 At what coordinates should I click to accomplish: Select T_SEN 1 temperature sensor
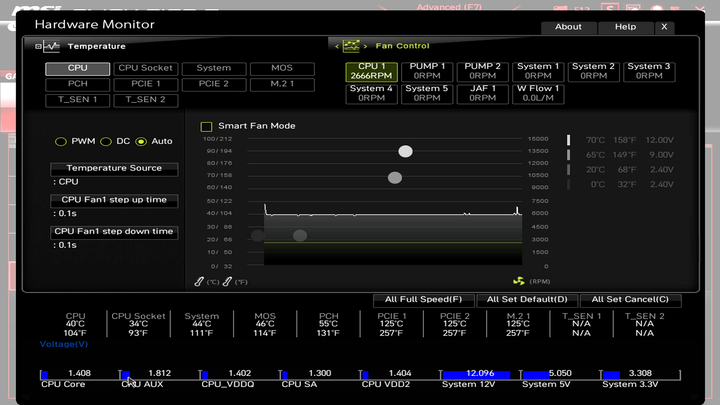78,100
